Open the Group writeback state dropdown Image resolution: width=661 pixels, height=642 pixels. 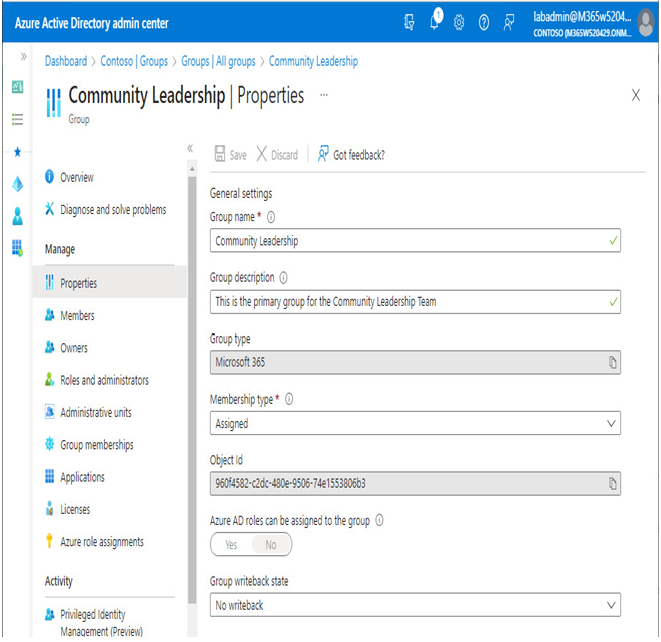(x=415, y=605)
